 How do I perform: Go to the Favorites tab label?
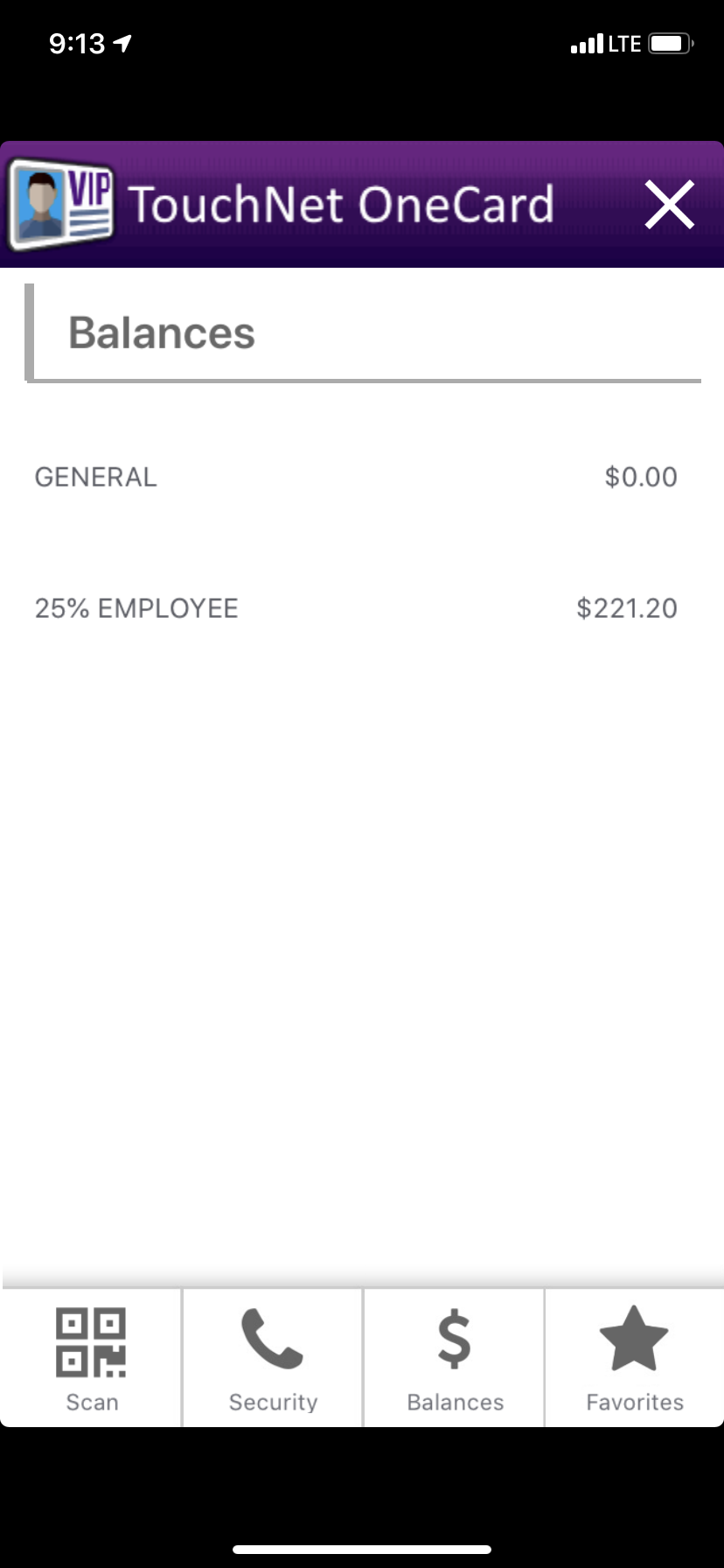[x=635, y=1403]
